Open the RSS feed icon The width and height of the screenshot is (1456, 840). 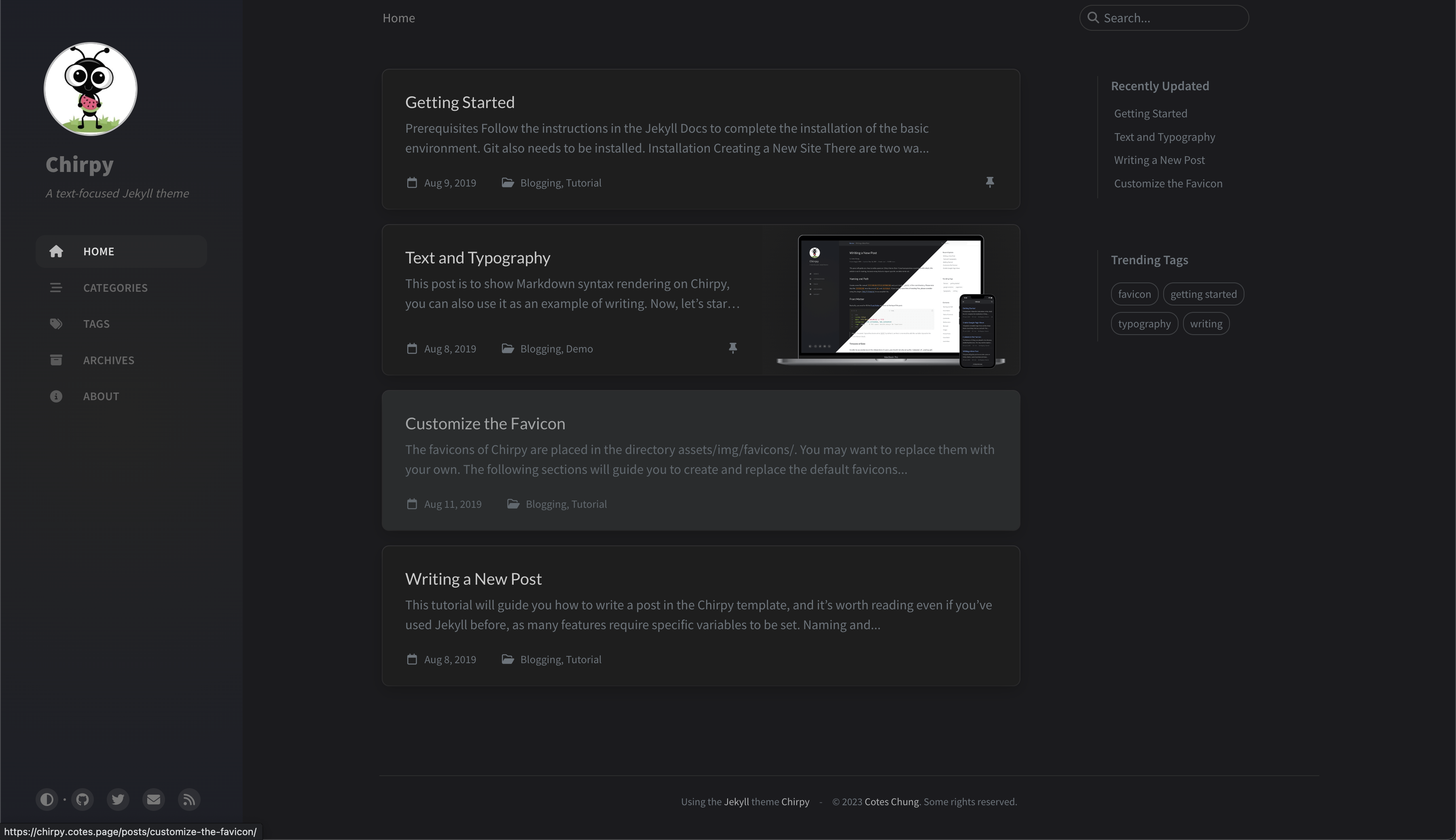[x=189, y=800]
